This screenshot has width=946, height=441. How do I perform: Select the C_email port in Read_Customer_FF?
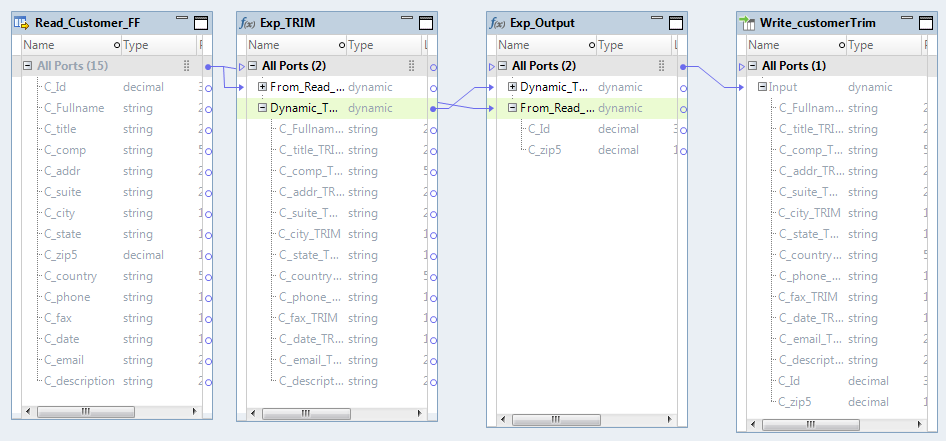point(63,360)
